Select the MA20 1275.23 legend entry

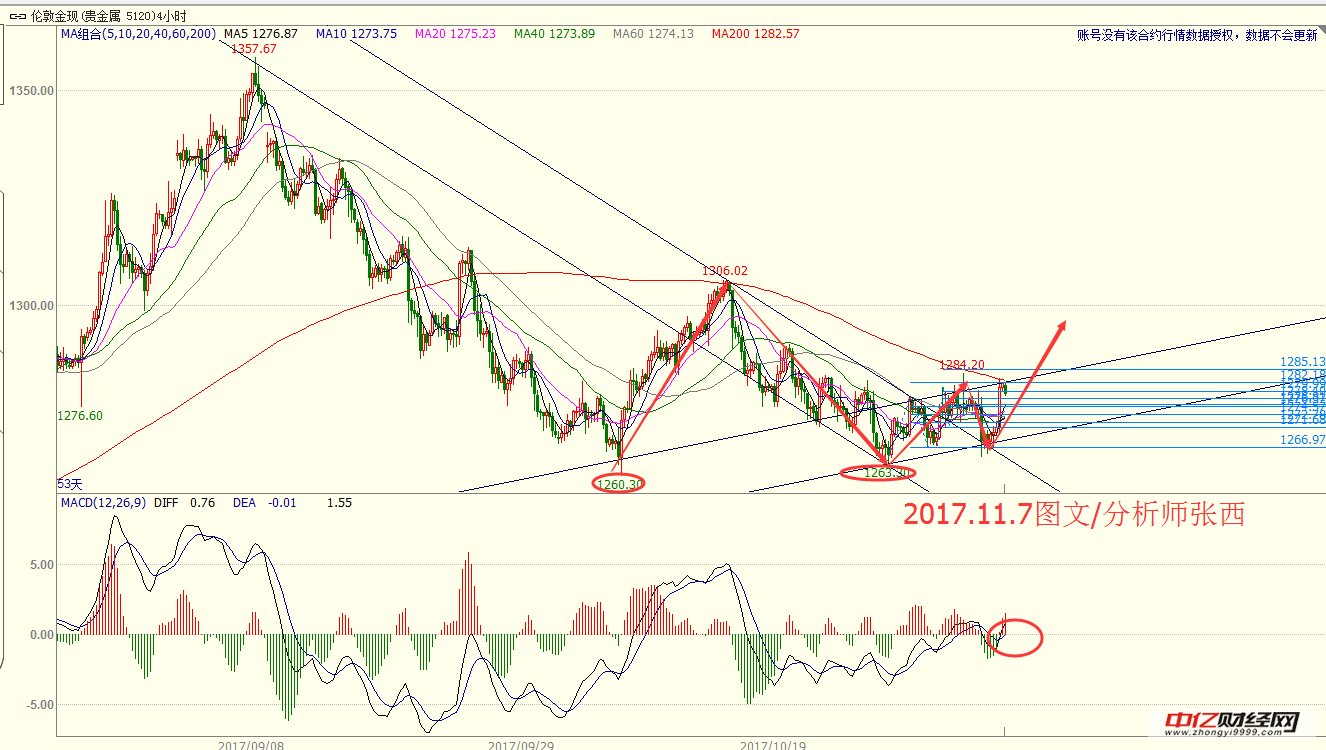tap(455, 34)
